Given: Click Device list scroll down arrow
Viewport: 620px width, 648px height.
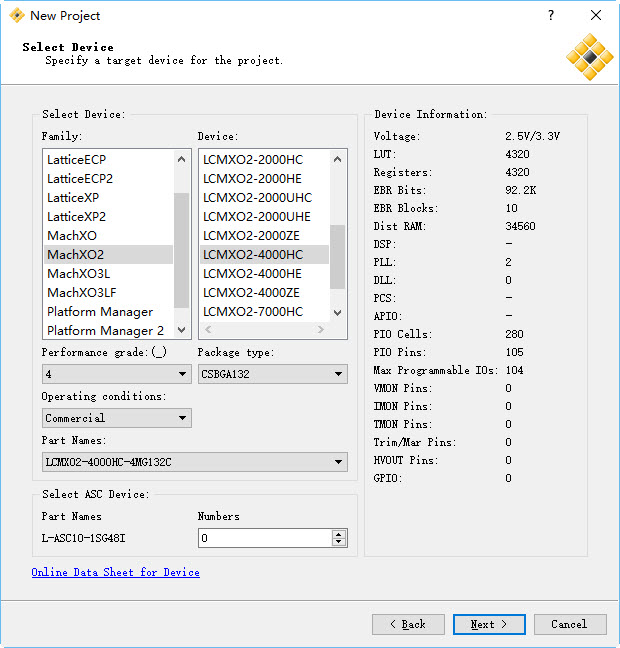Looking at the screenshot, I should (x=338, y=312).
